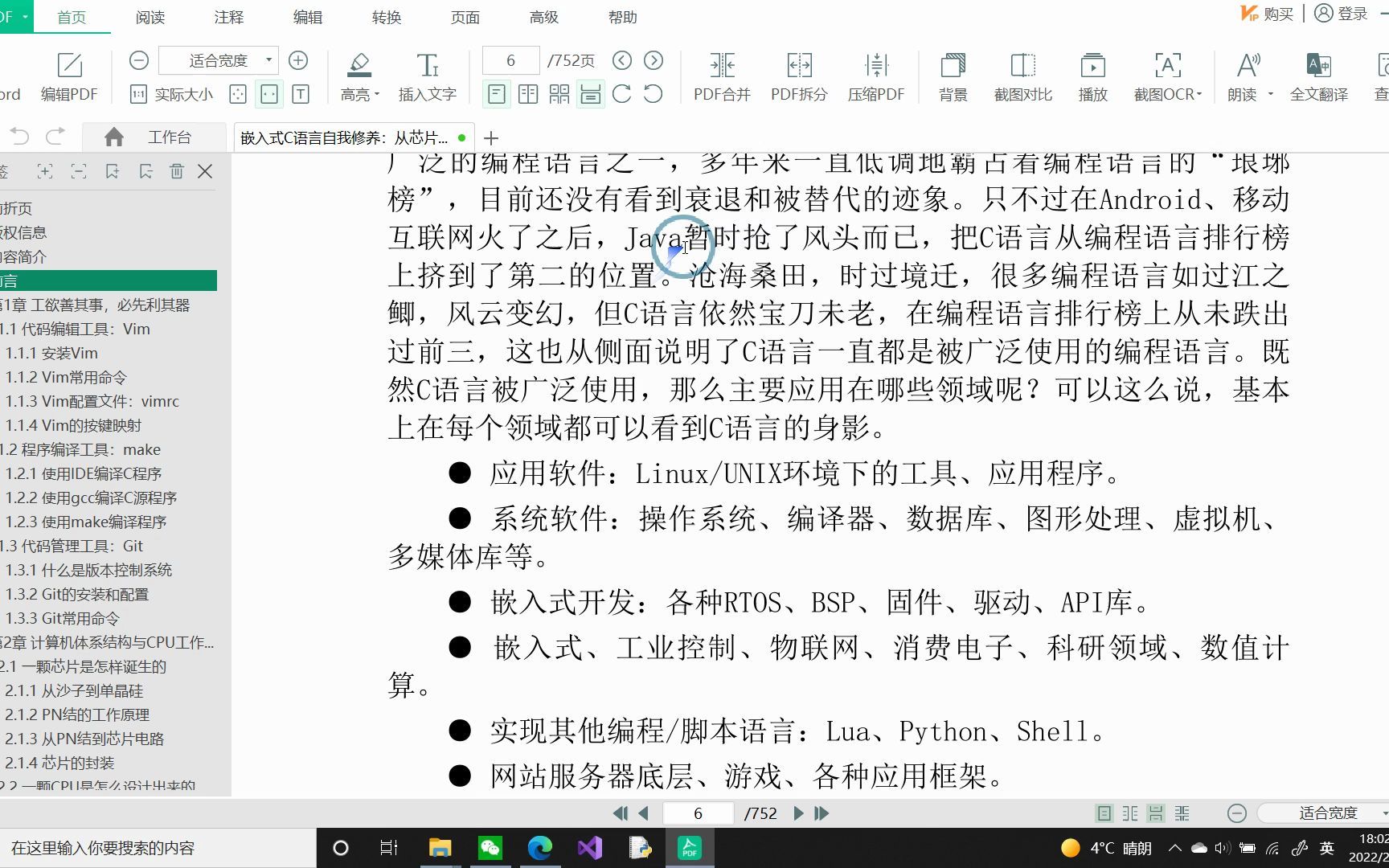
Task: Click the zoom out minus icon in toolbar
Action: [x=138, y=60]
